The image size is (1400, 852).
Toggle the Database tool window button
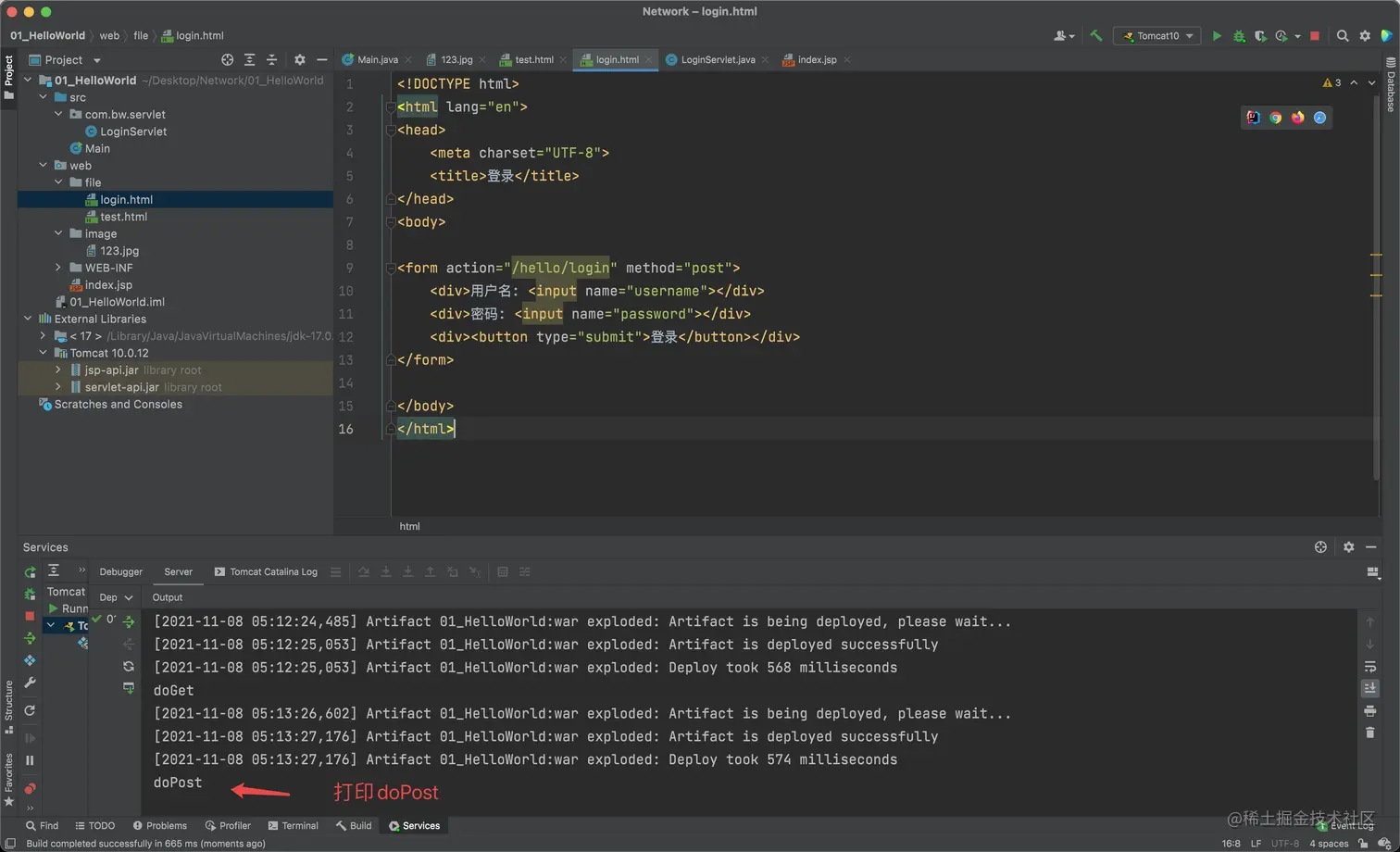(1391, 84)
